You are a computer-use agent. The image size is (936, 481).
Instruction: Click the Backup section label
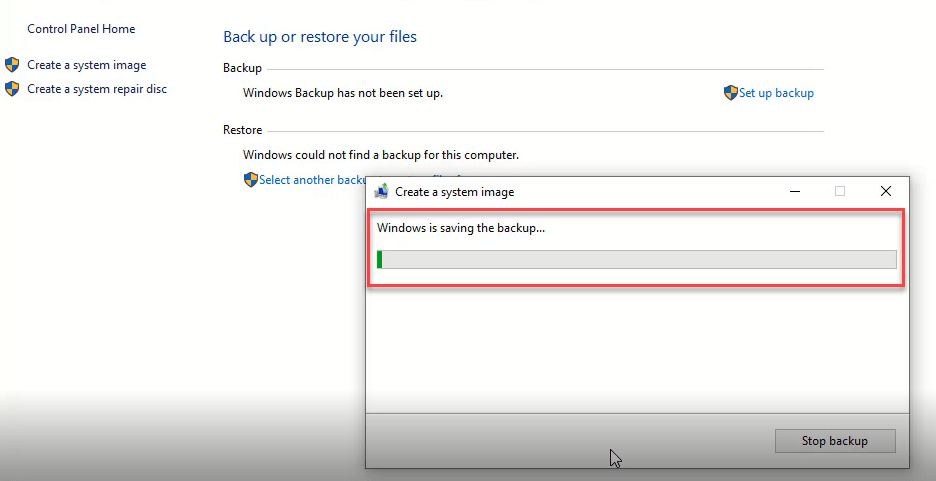click(242, 68)
